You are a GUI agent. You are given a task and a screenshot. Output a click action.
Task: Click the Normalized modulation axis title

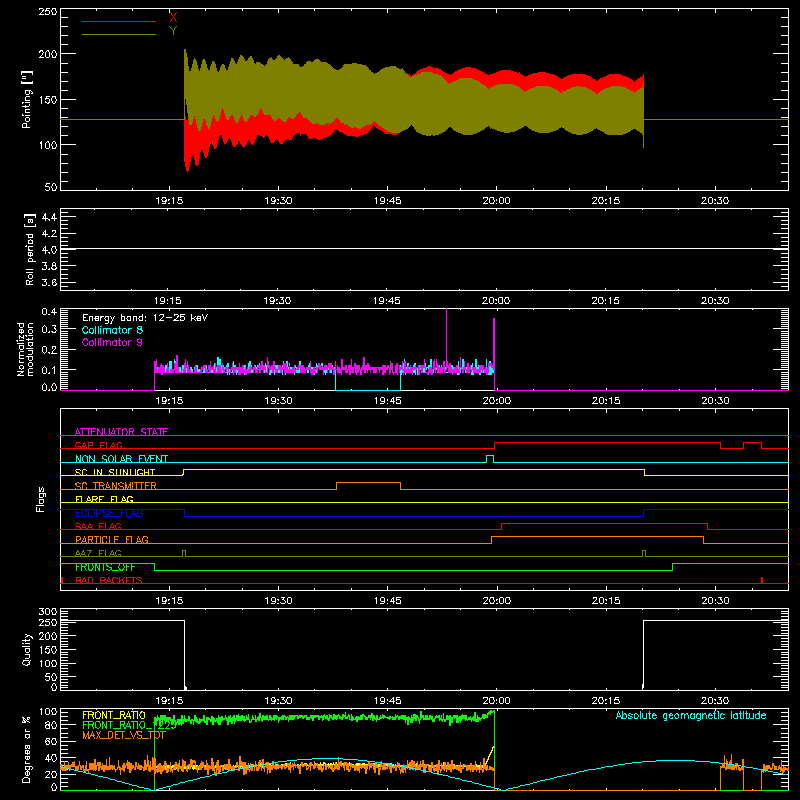point(25,349)
